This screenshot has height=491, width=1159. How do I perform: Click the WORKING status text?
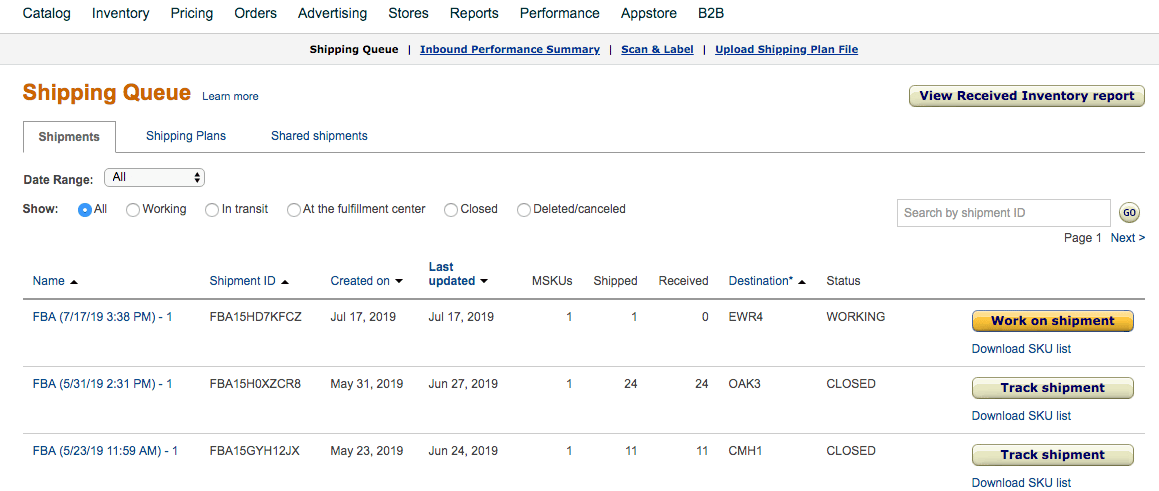click(855, 317)
